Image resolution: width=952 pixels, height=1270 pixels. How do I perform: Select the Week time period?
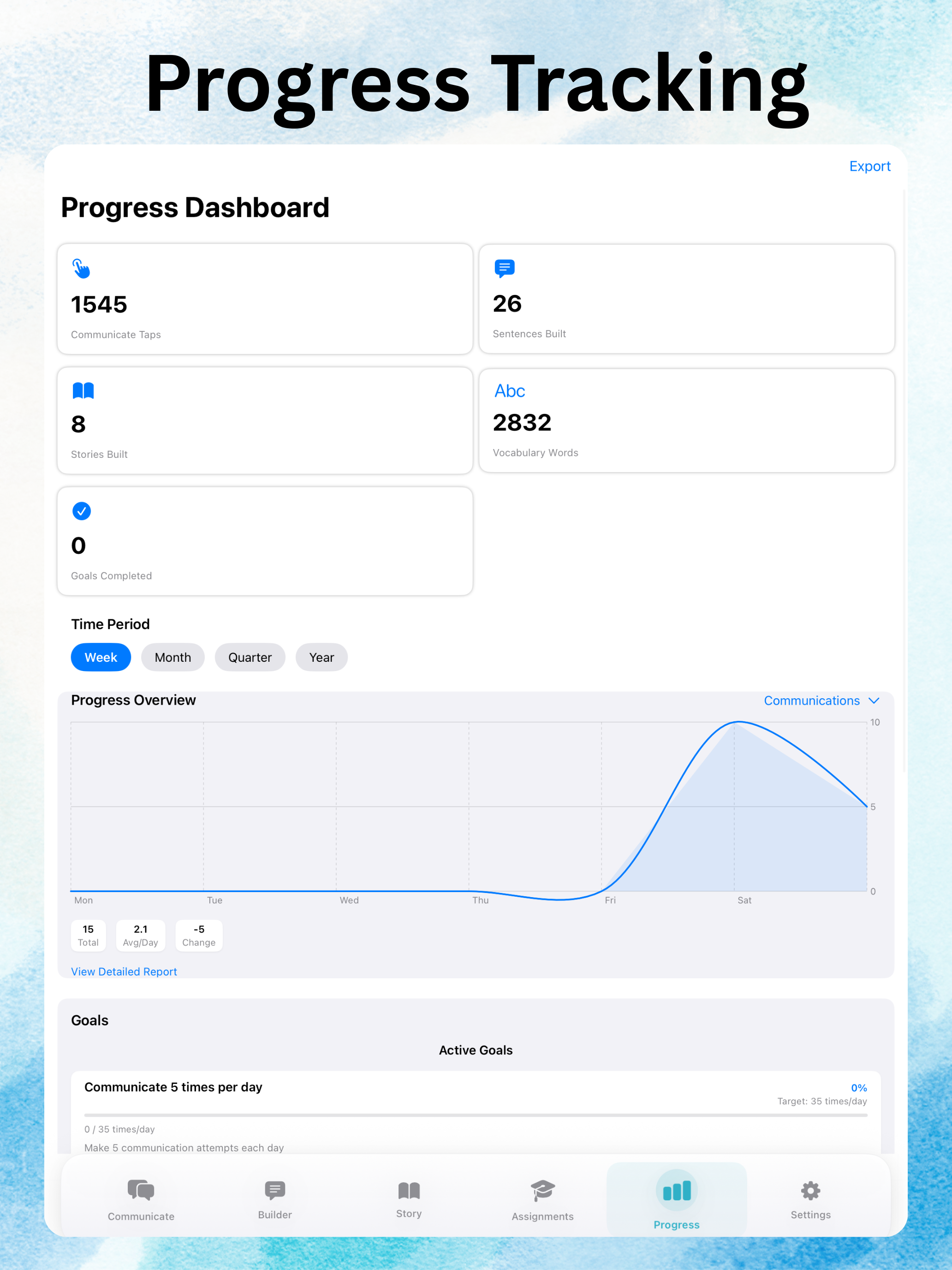(x=101, y=658)
